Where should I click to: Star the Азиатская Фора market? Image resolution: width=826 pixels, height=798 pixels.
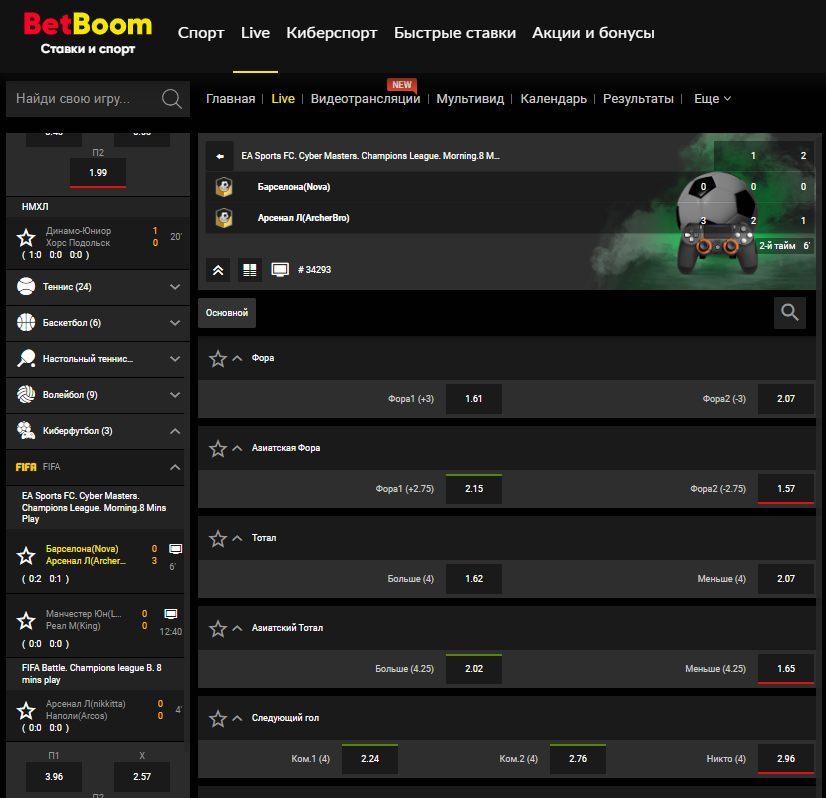coord(218,449)
